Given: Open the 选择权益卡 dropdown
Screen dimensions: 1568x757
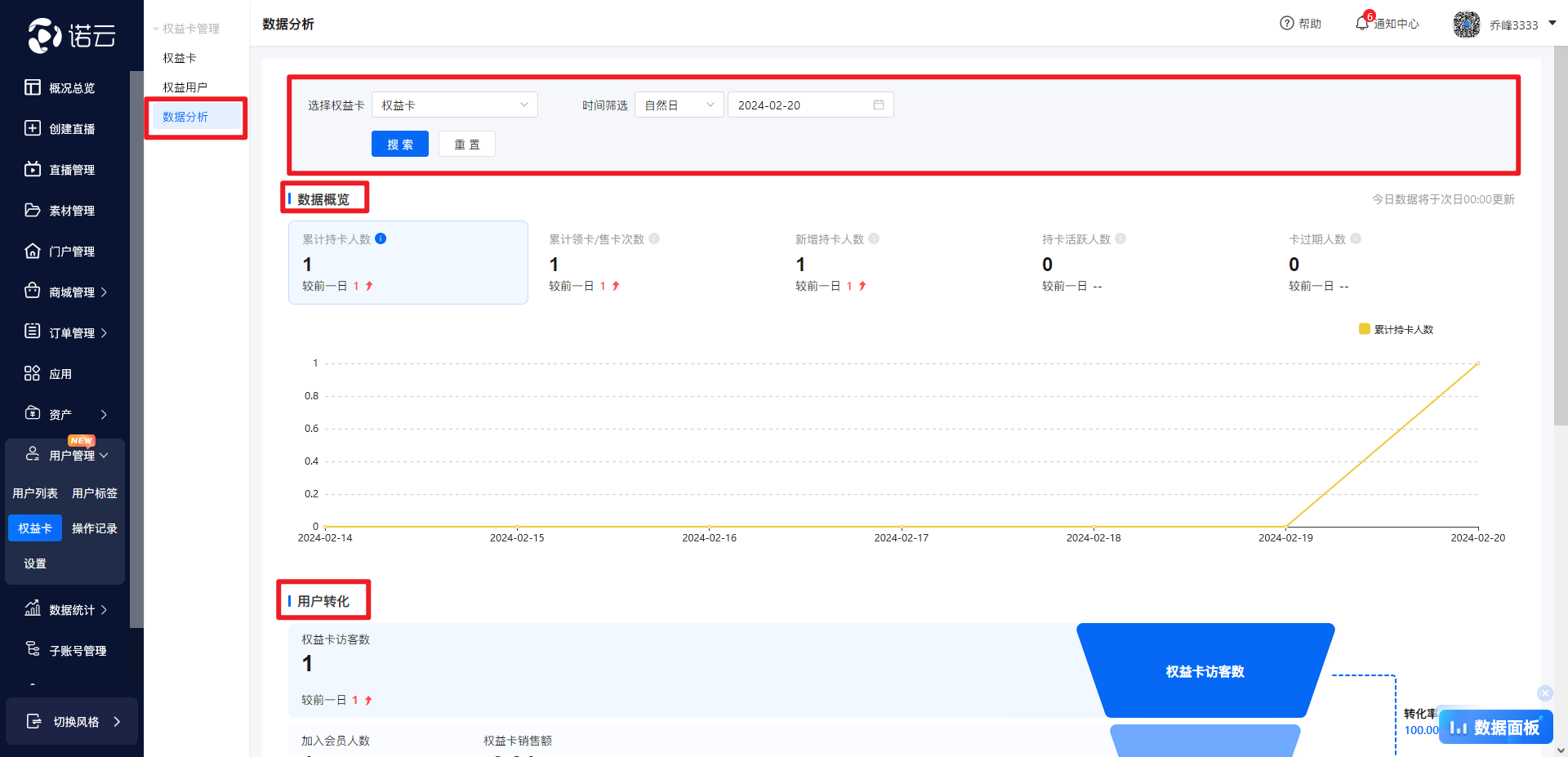Looking at the screenshot, I should tap(454, 105).
